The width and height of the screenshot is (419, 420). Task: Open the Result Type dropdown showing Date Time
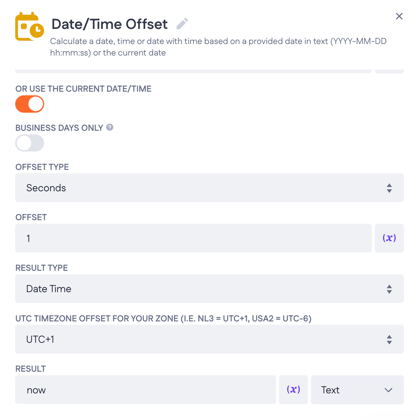(x=209, y=289)
